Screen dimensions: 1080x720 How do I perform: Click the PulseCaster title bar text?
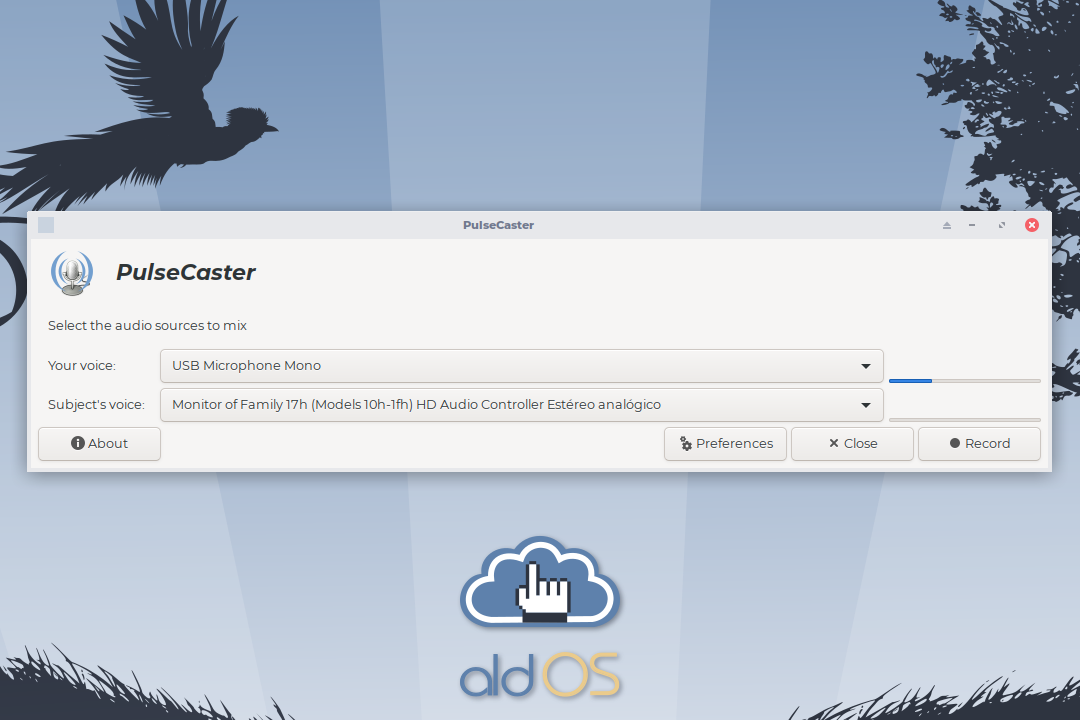[x=498, y=225]
